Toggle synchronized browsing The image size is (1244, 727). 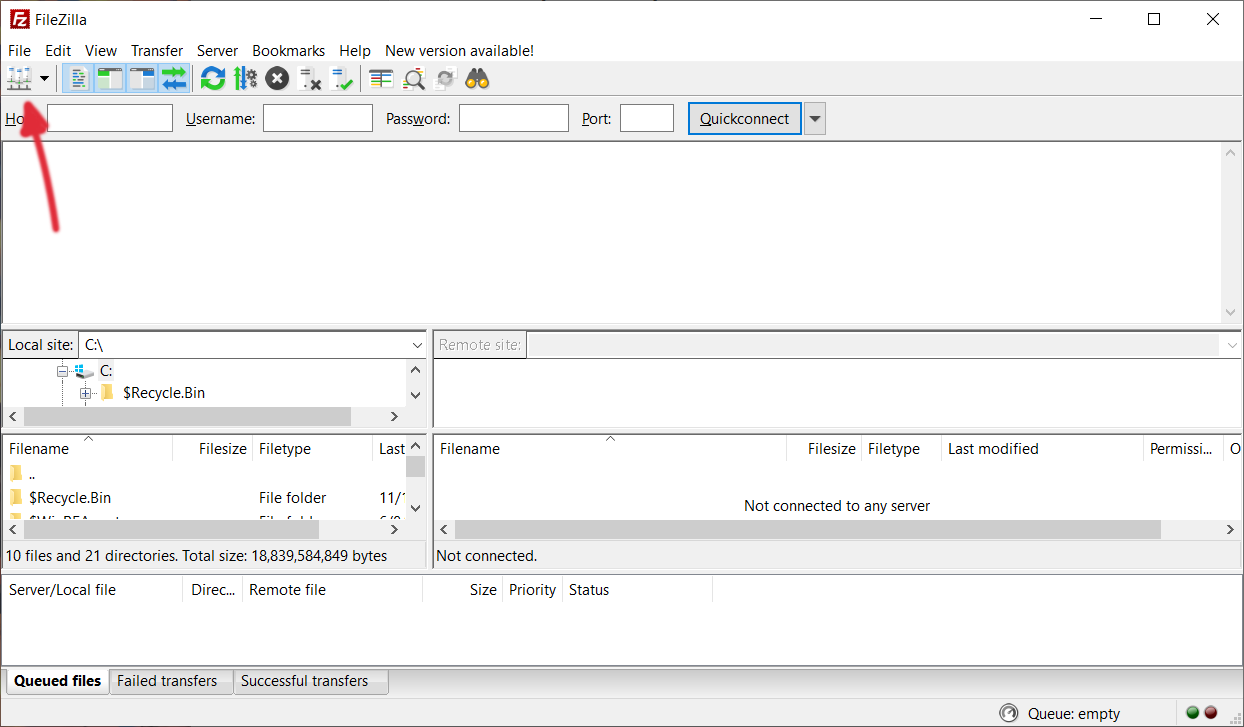pyautogui.click(x=445, y=78)
